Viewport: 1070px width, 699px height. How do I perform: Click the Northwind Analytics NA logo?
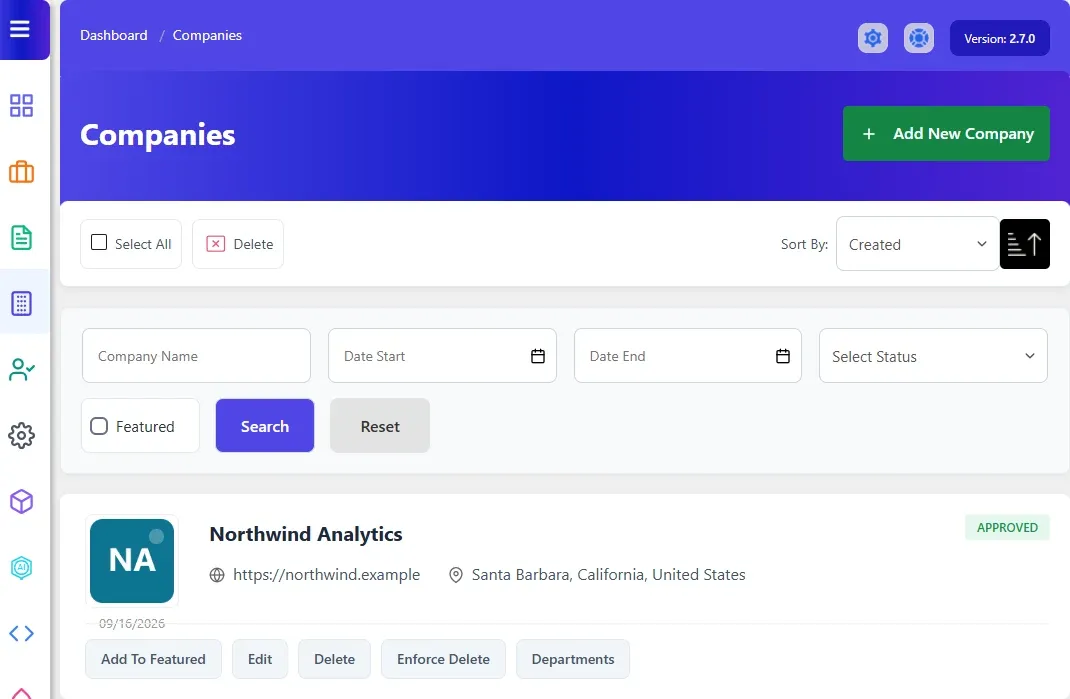coord(132,560)
